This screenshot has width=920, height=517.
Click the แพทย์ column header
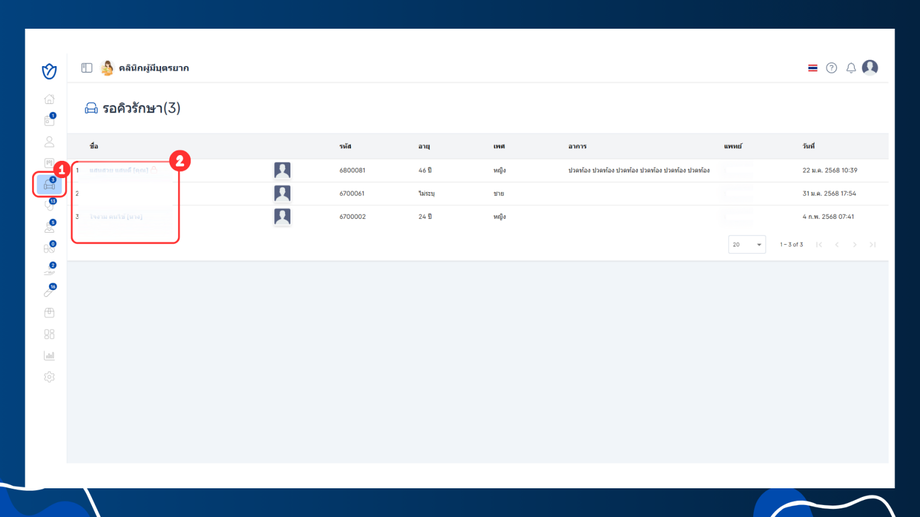click(x=733, y=146)
